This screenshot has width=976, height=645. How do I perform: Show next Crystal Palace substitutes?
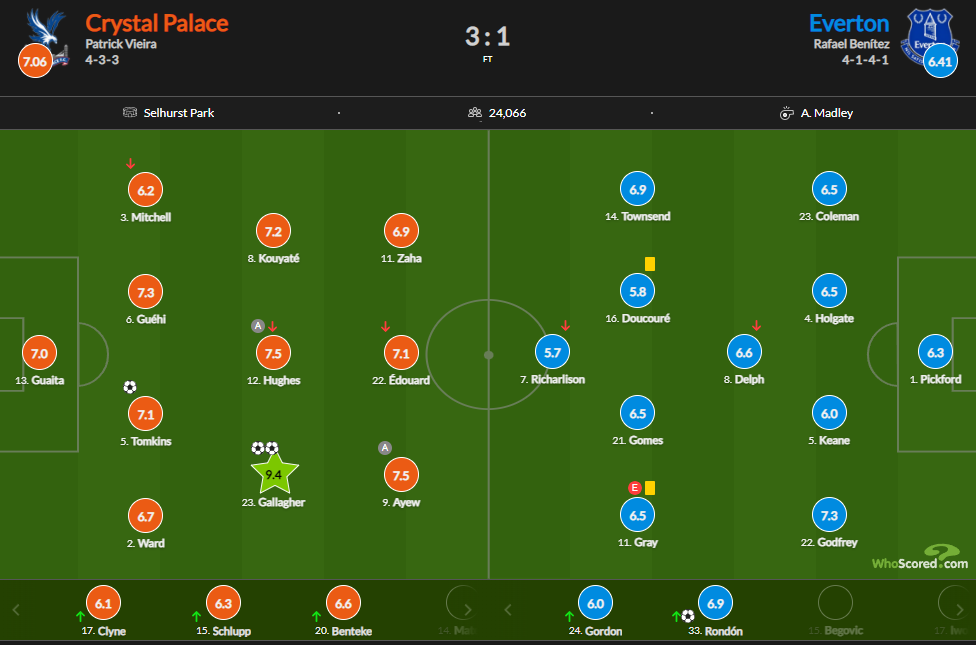pos(468,610)
